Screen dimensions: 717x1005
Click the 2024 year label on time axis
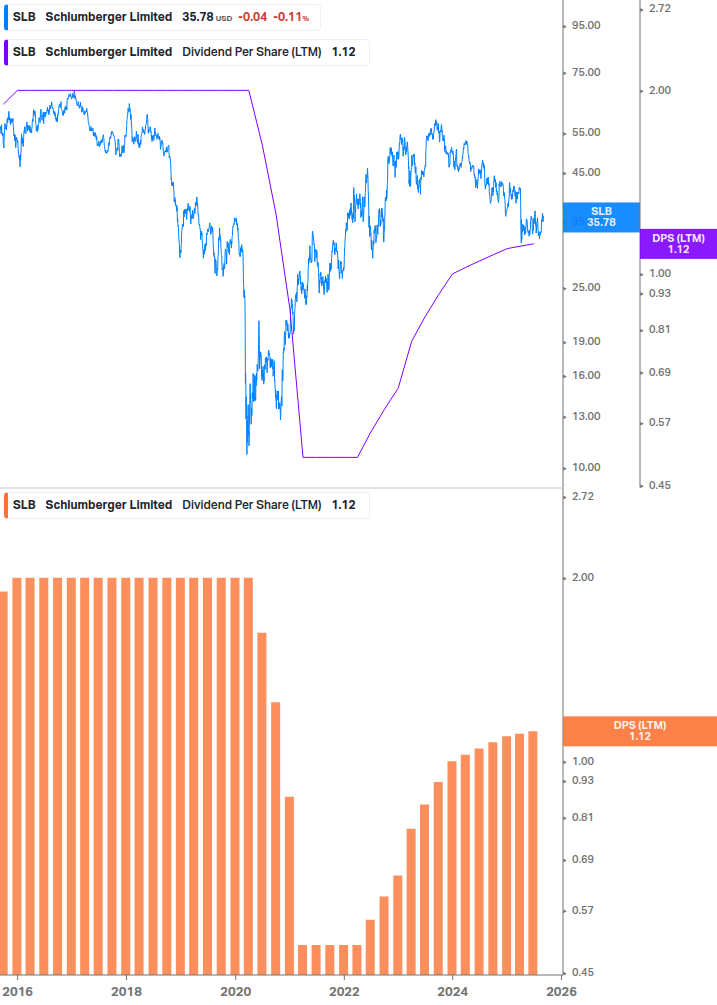452,992
